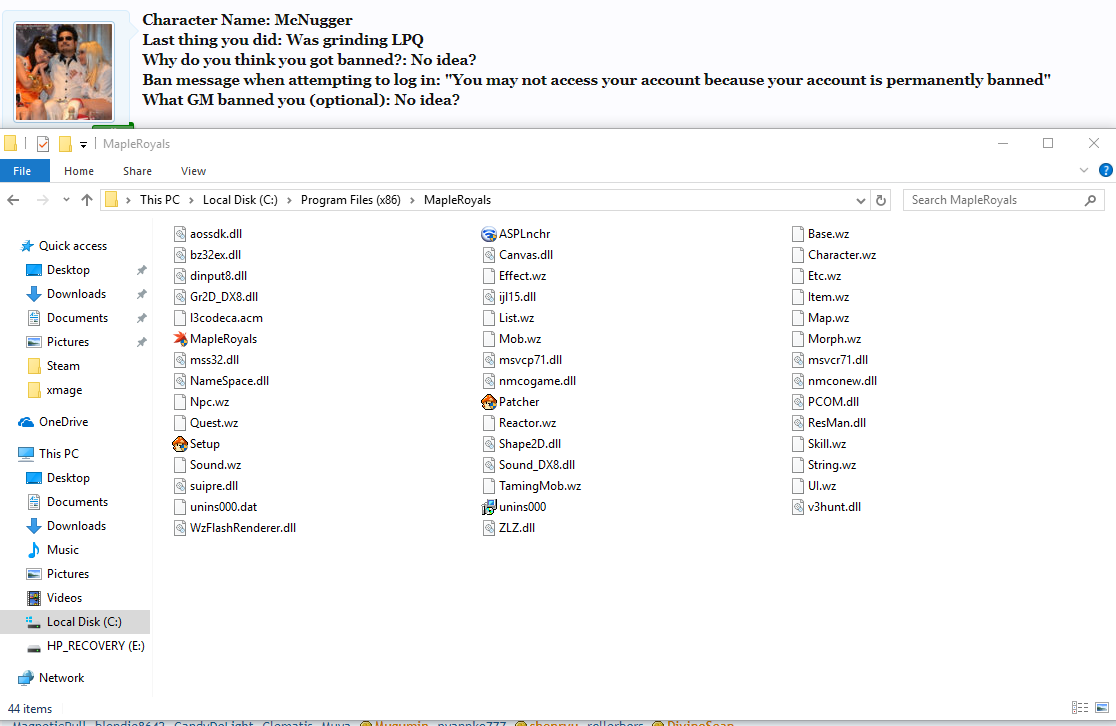Open the Home ribbon tab
The height and width of the screenshot is (726, 1116).
click(x=79, y=171)
